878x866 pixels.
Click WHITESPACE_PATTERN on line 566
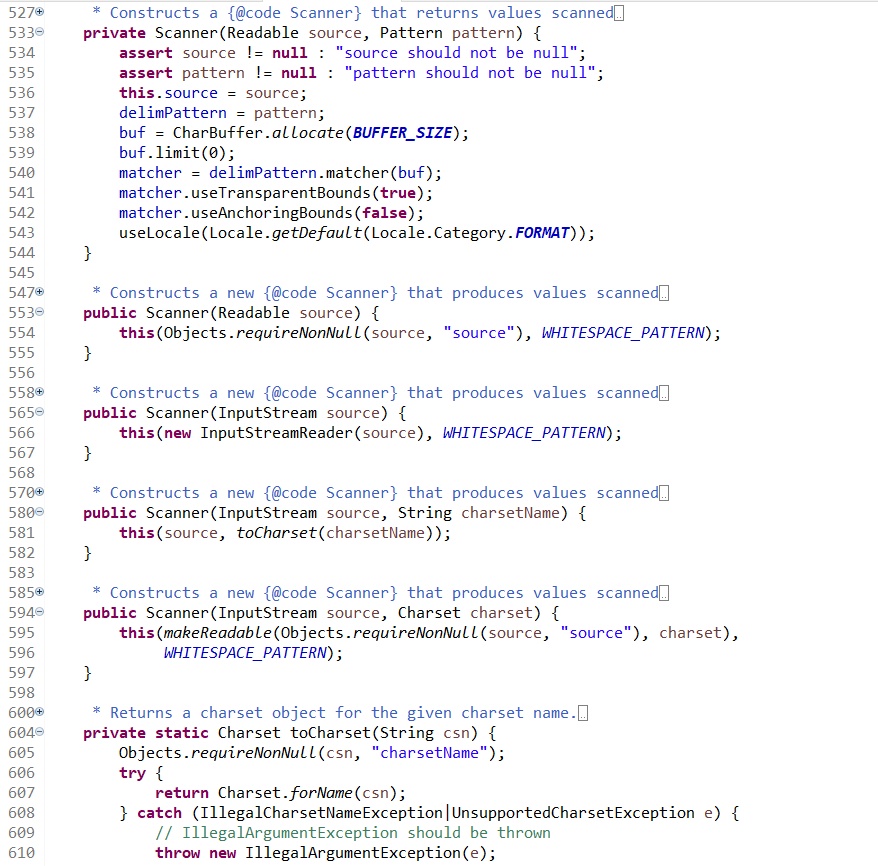(x=524, y=433)
